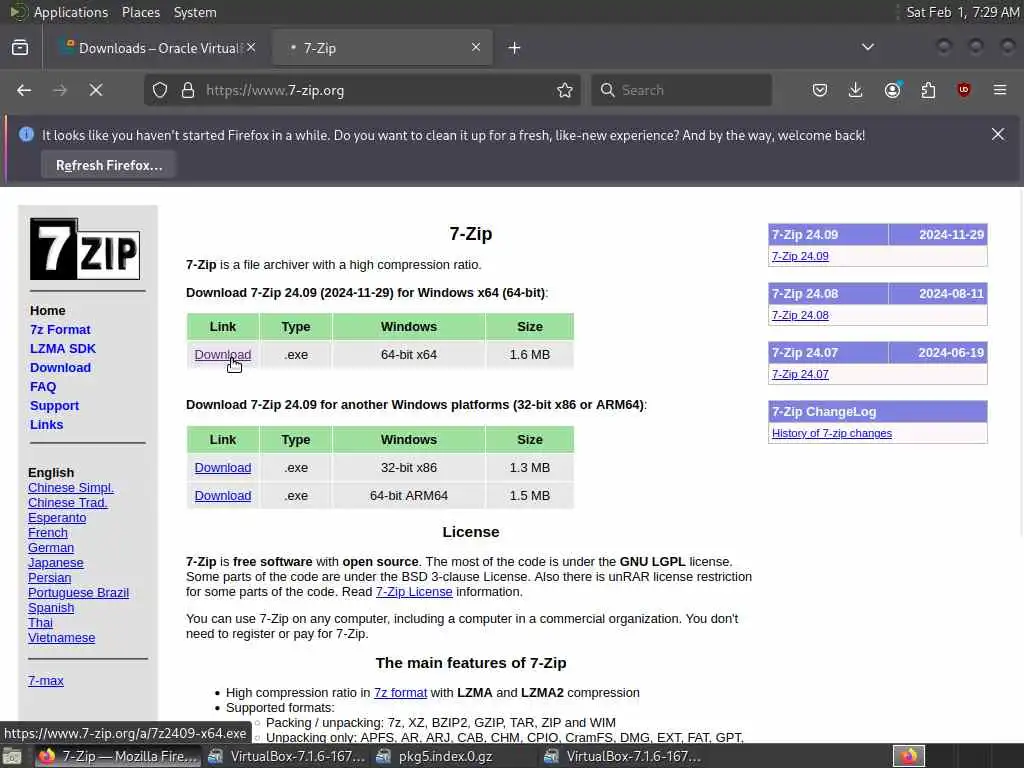
Task: Open the tracking protection shield icon
Action: pos(160,90)
